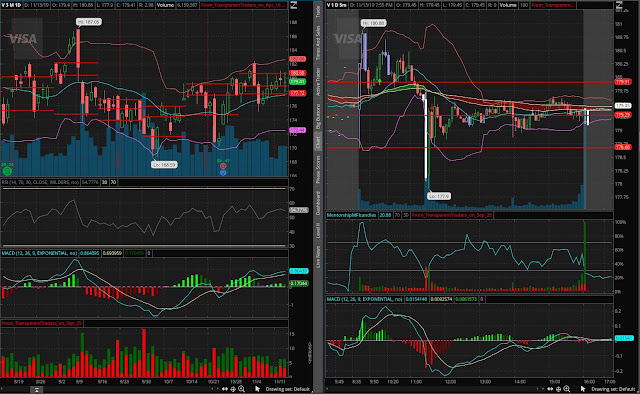Click the Hi: 187.05 price bubble
Screen dimensions: 640x394
coord(89,22)
